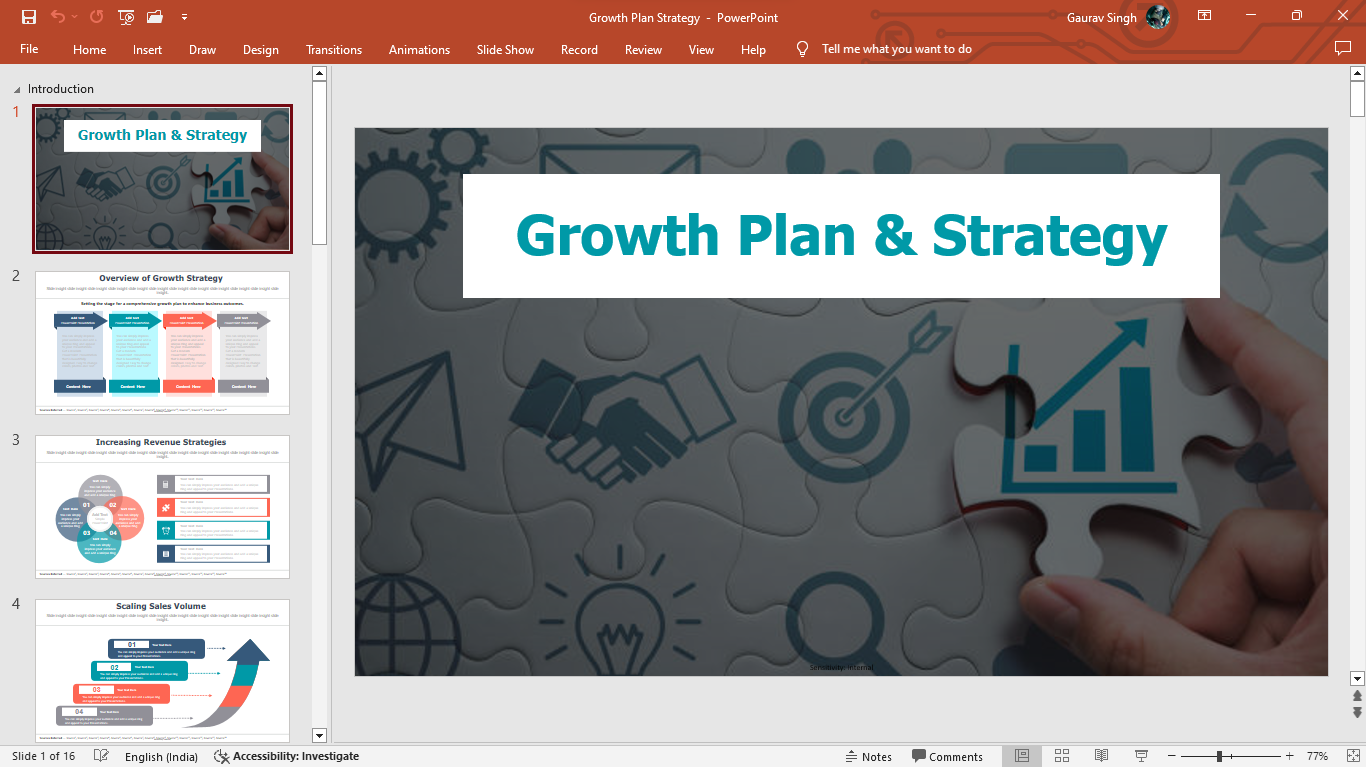The image size is (1366, 768).
Task: Open the Comments pane icon at top right
Action: tap(1343, 49)
